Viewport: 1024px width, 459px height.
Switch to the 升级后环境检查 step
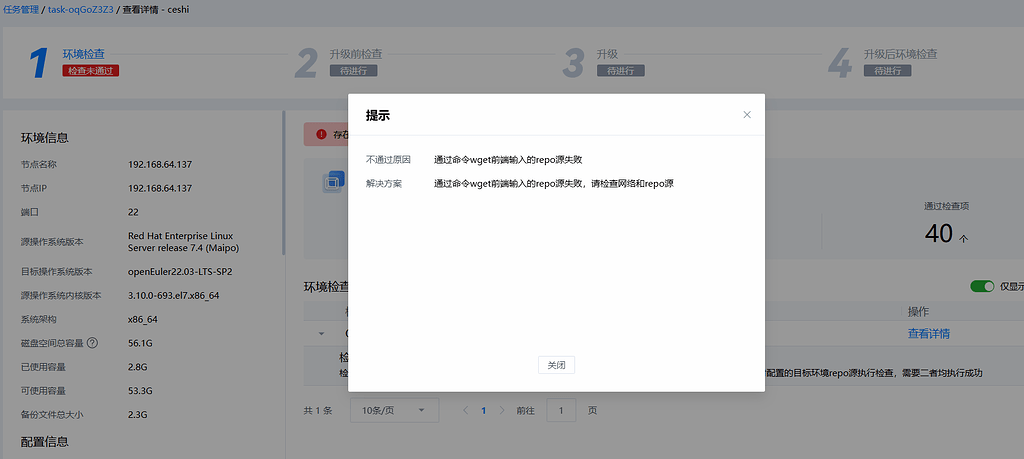click(900, 54)
